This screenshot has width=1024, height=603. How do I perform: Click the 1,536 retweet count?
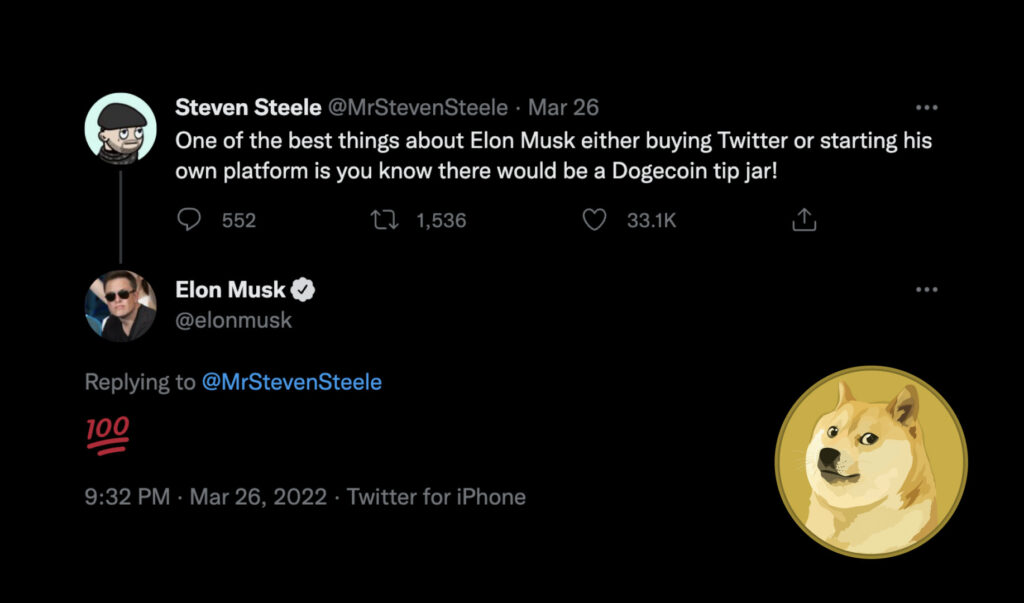(441, 221)
